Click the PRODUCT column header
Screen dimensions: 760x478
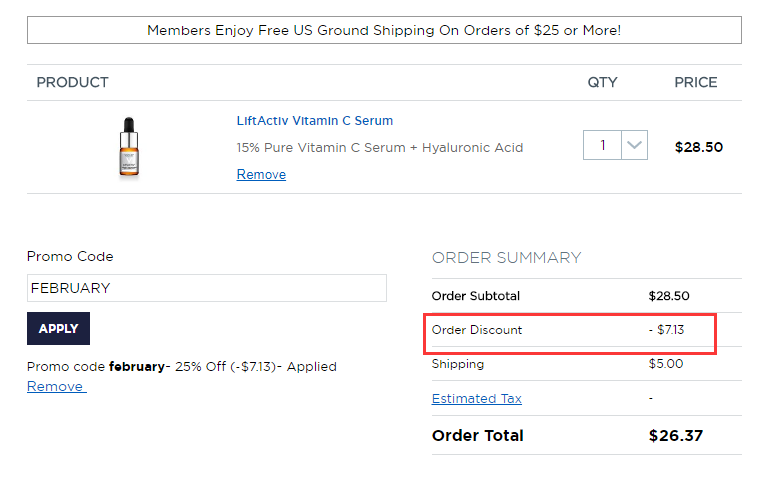(73, 82)
